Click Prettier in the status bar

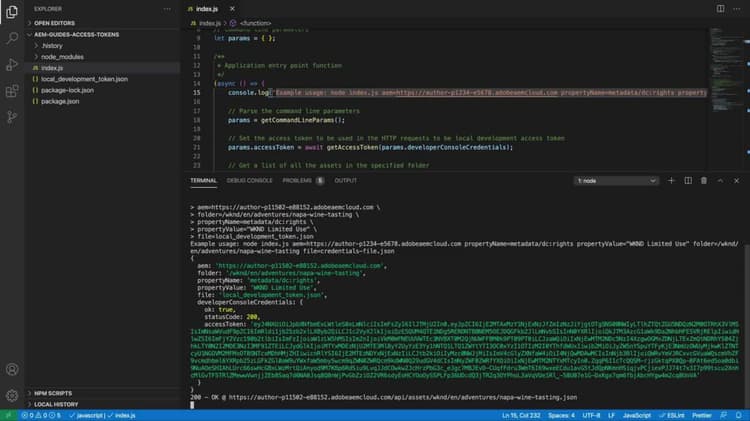tap(702, 415)
